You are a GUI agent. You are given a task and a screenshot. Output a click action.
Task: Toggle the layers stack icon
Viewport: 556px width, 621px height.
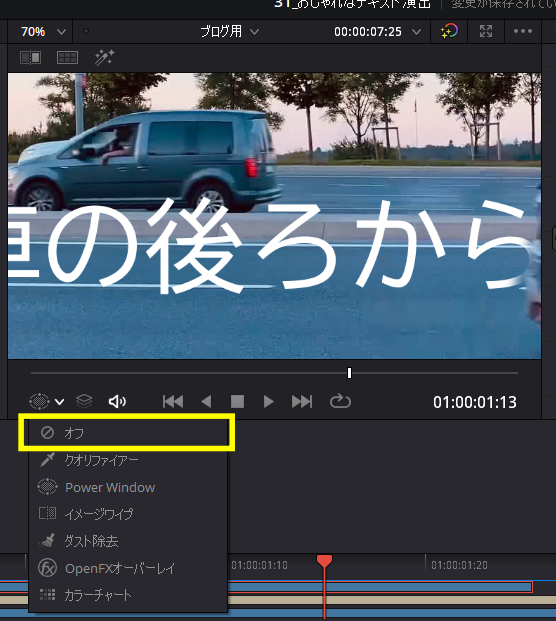point(84,401)
